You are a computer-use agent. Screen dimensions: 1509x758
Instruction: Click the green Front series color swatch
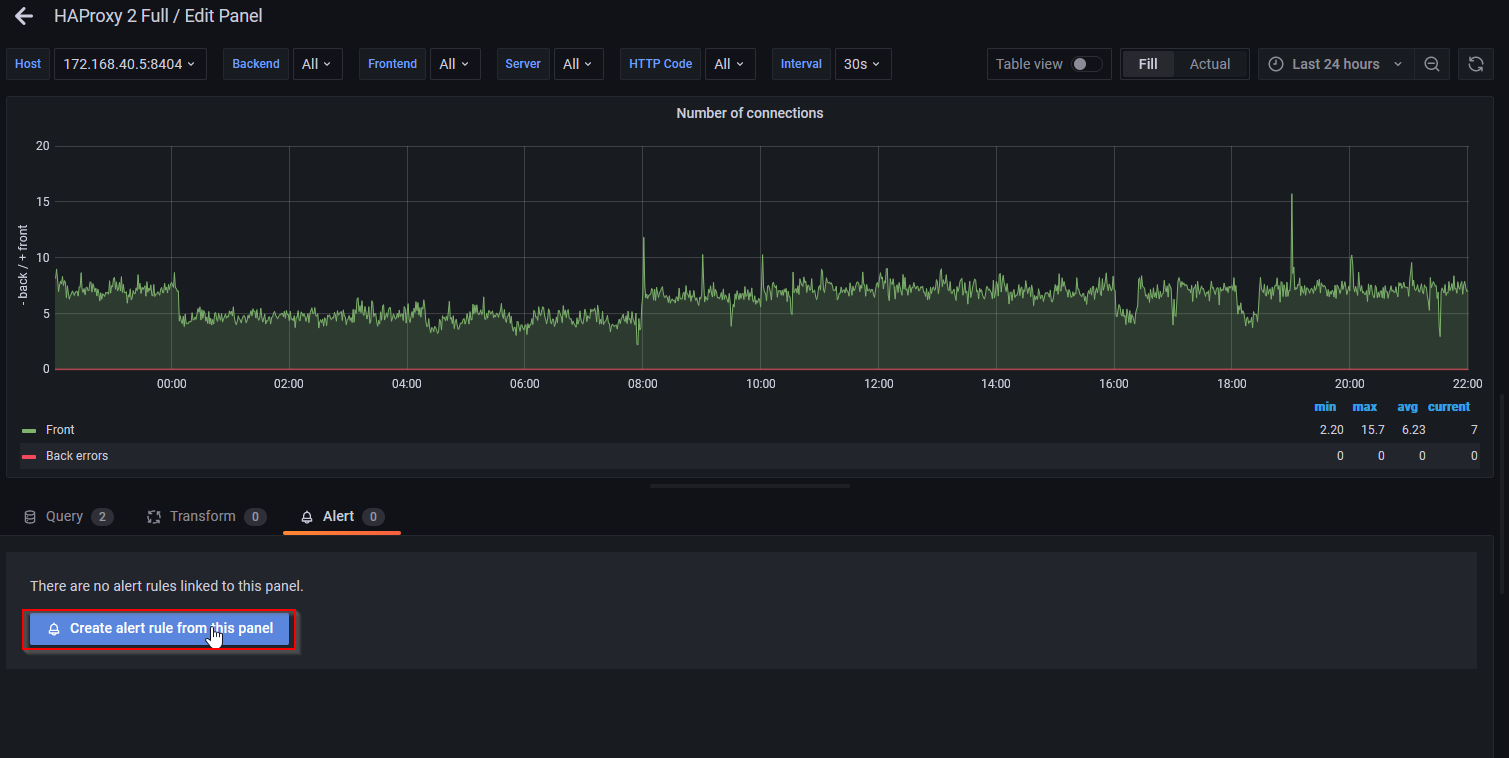tap(29, 431)
